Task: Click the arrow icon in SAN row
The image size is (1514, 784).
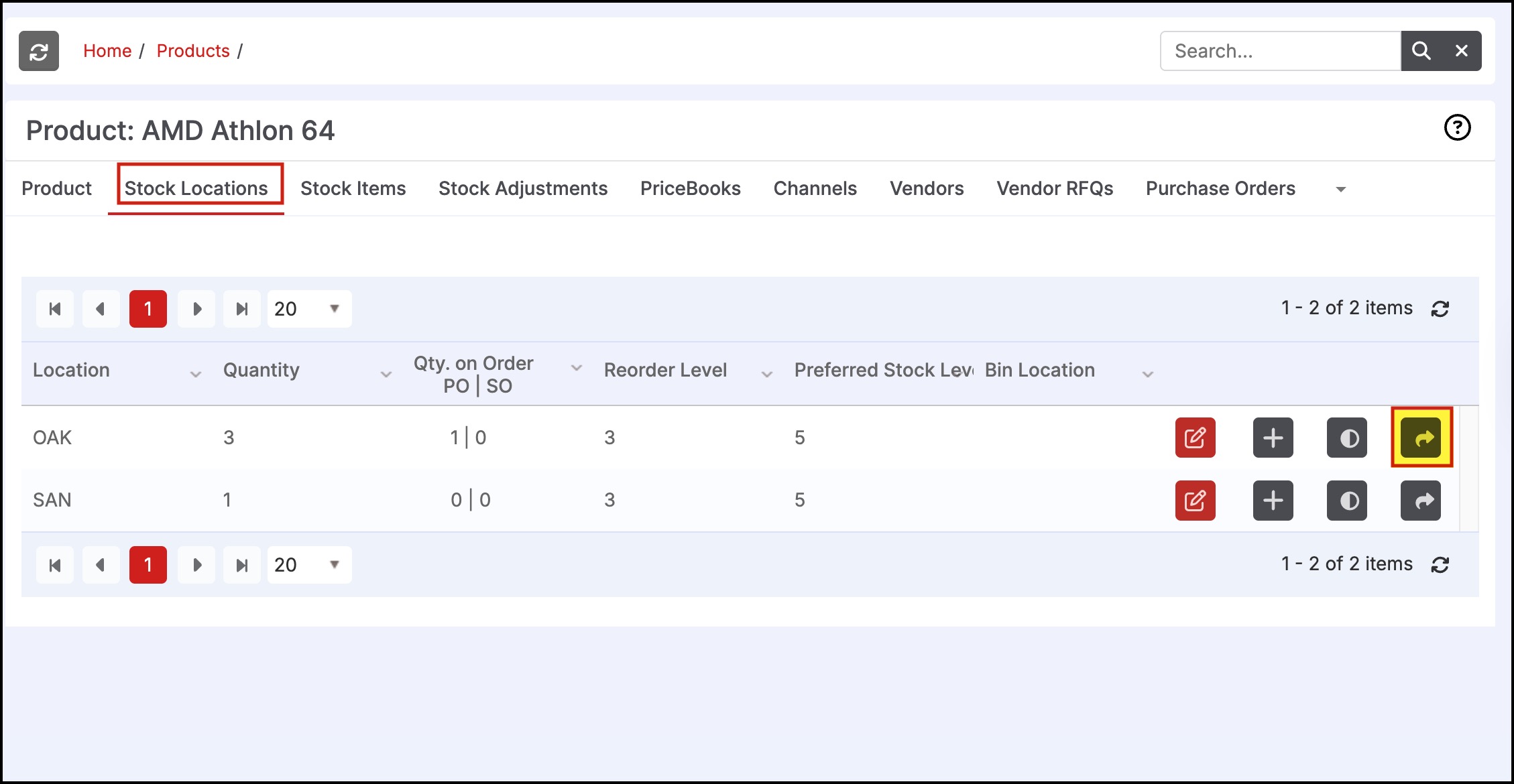Action: click(x=1421, y=501)
